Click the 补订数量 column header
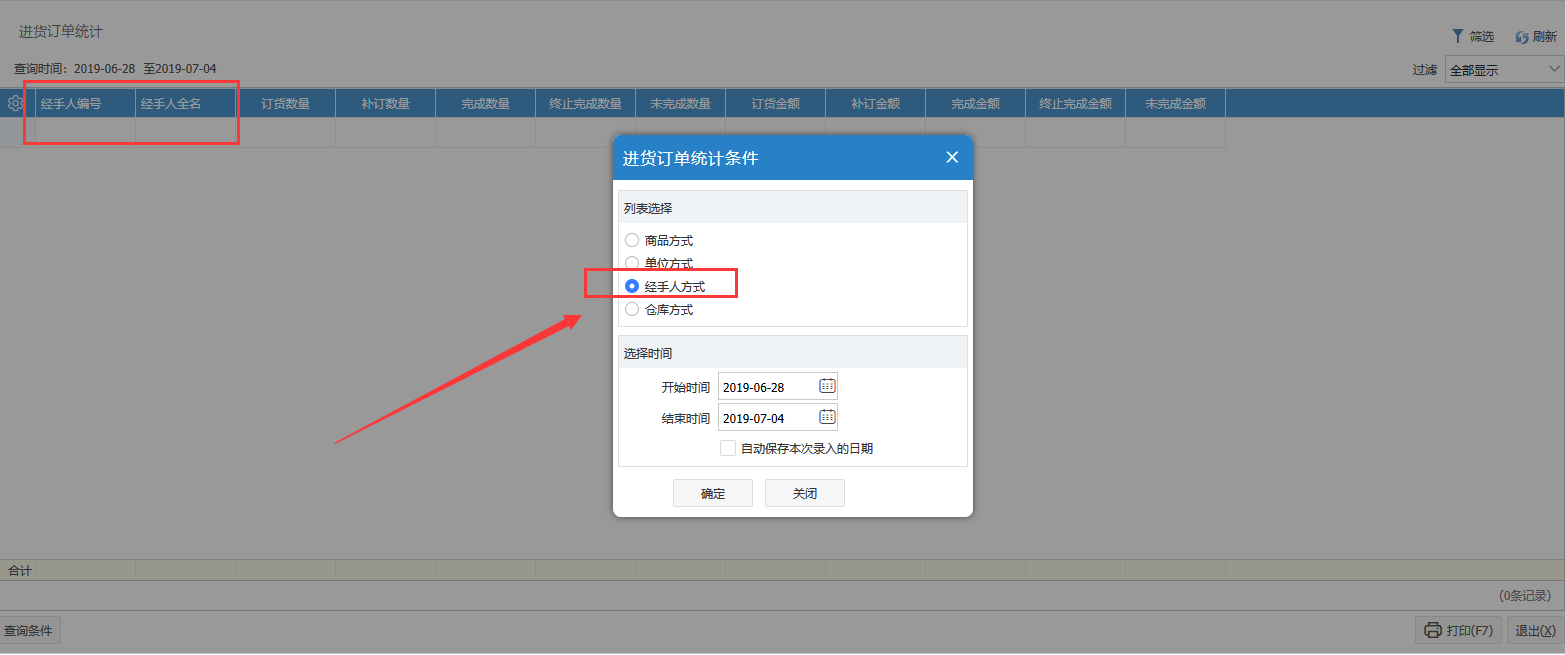The height and width of the screenshot is (655, 1565). coord(385,103)
